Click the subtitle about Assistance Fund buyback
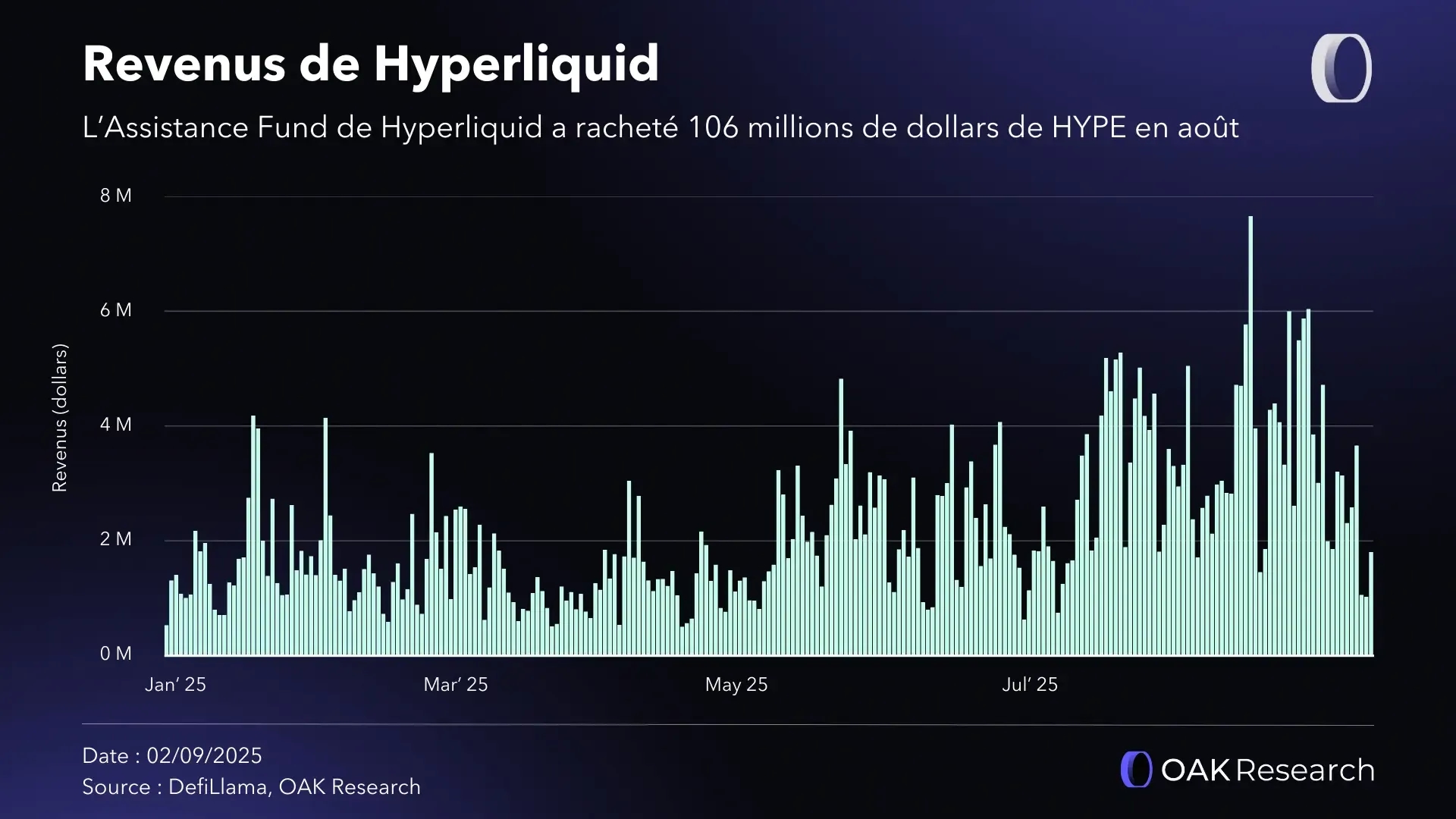This screenshot has width=1456, height=819. [x=661, y=127]
